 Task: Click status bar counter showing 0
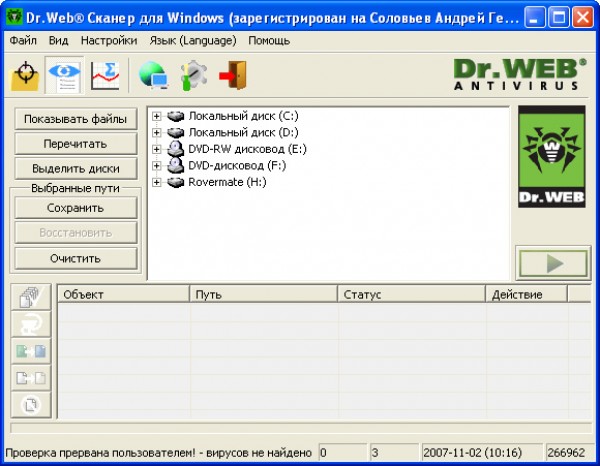(x=342, y=453)
